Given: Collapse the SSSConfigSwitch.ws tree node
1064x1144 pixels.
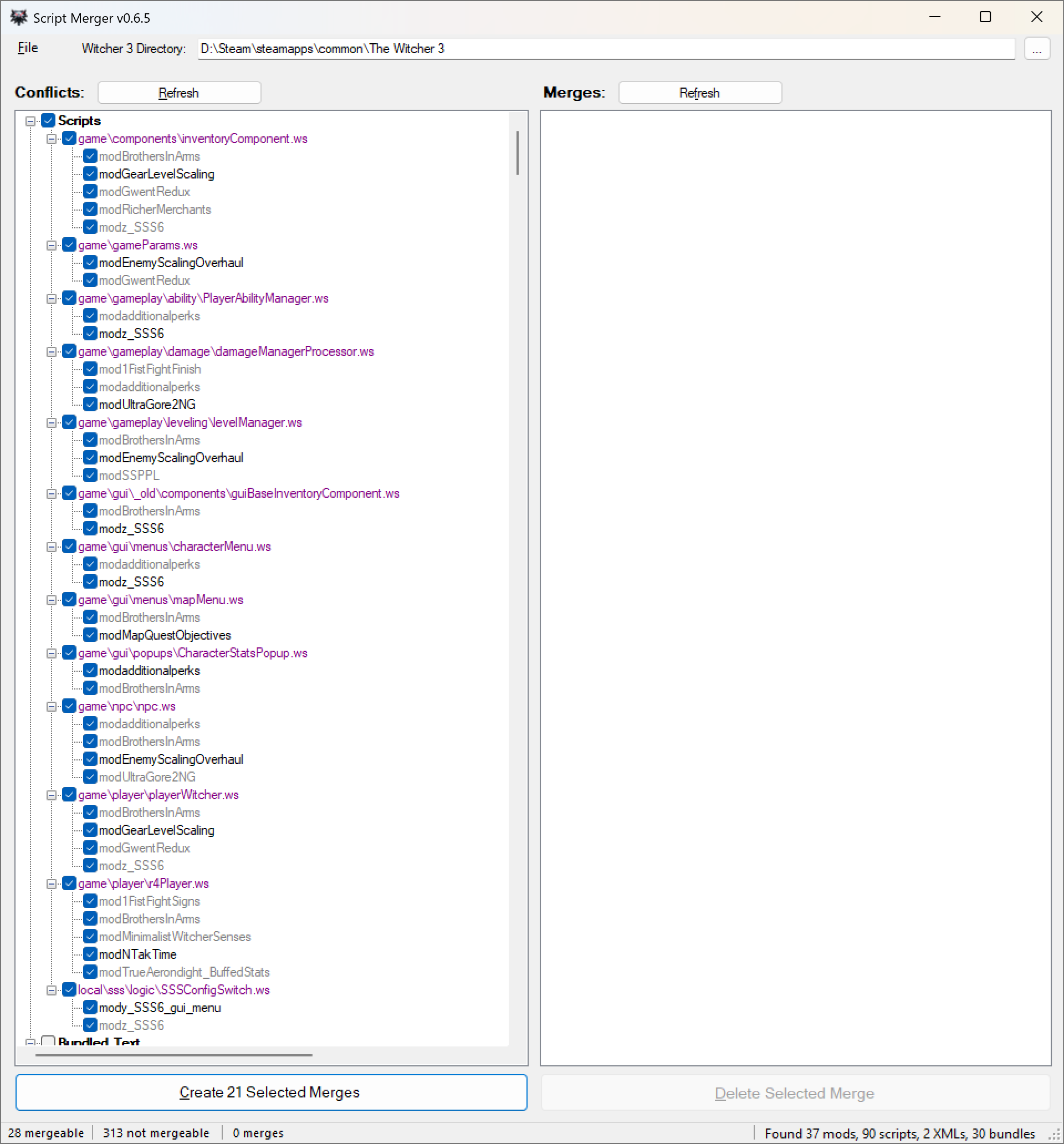Looking at the screenshot, I should [x=51, y=990].
